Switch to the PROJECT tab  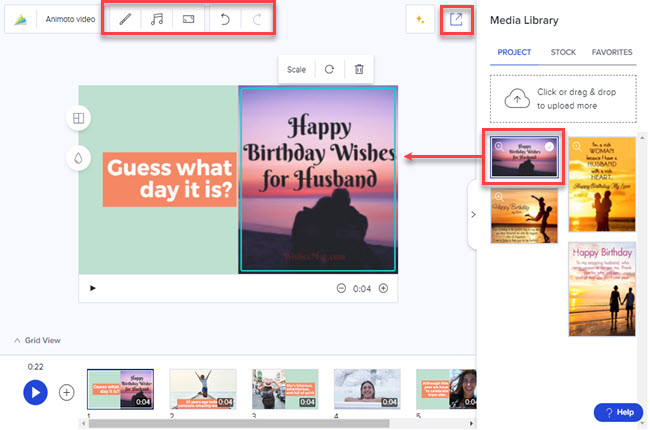pos(514,52)
